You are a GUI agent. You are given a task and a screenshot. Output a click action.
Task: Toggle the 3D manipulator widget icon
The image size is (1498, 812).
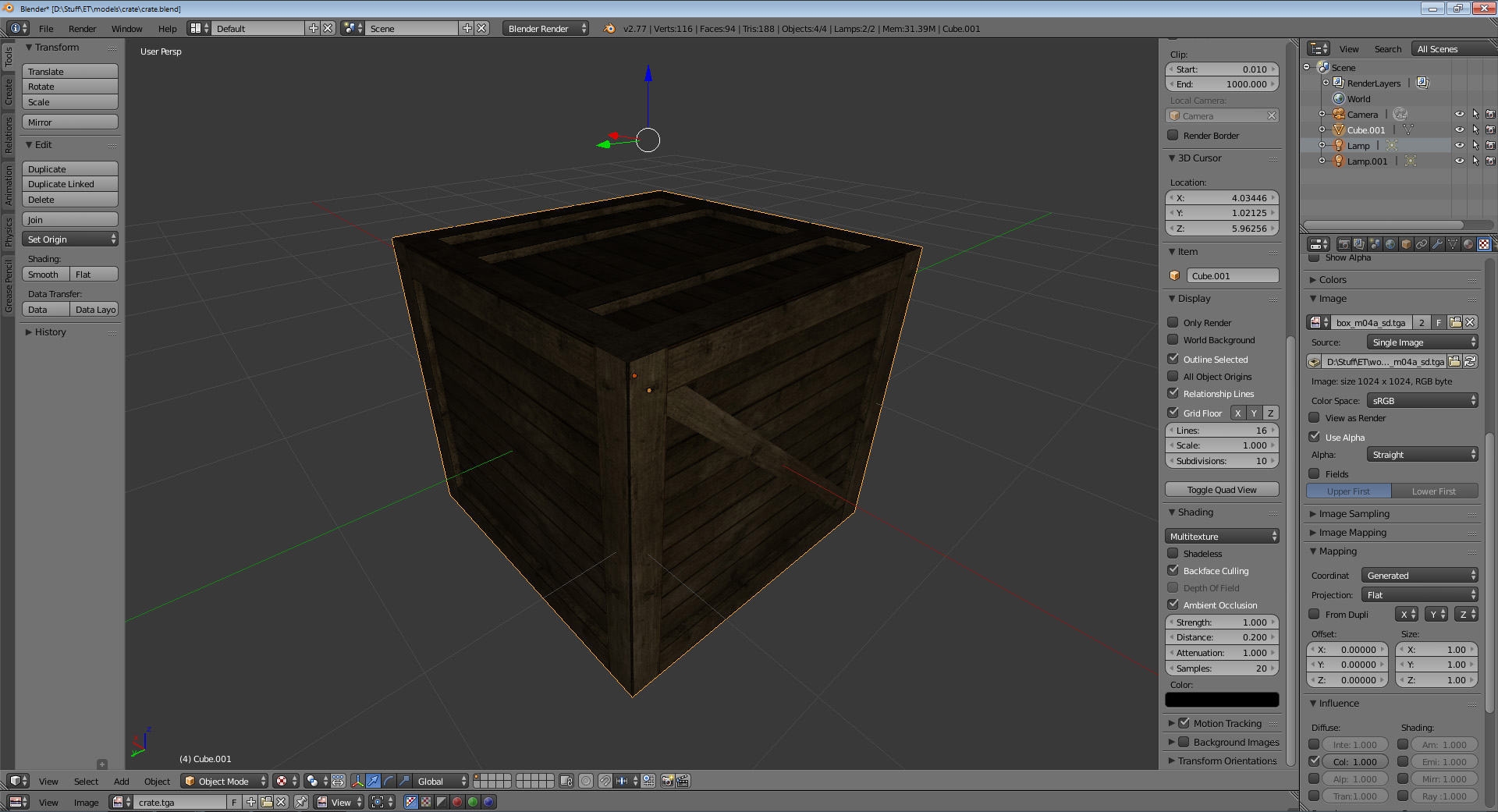[357, 781]
